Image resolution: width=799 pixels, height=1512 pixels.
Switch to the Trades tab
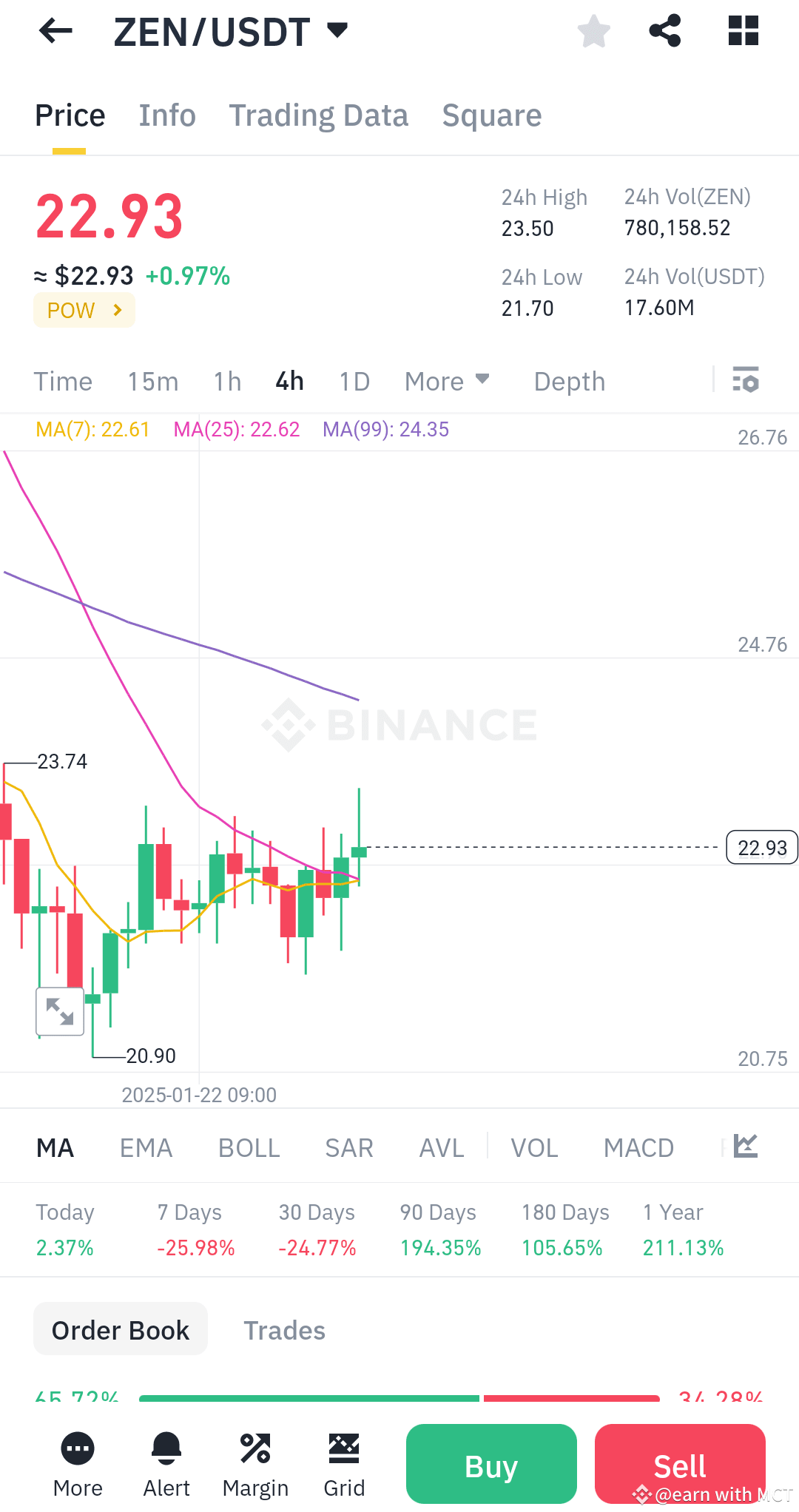click(x=284, y=1329)
